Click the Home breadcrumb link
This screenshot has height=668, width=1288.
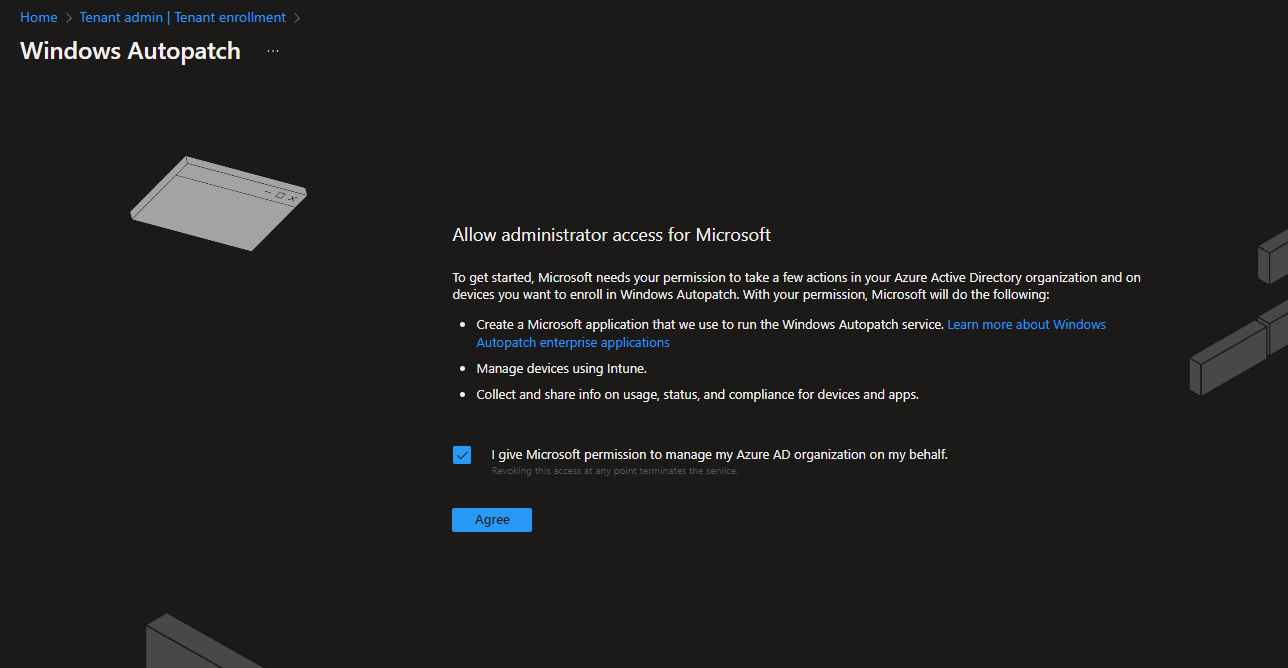tap(38, 17)
